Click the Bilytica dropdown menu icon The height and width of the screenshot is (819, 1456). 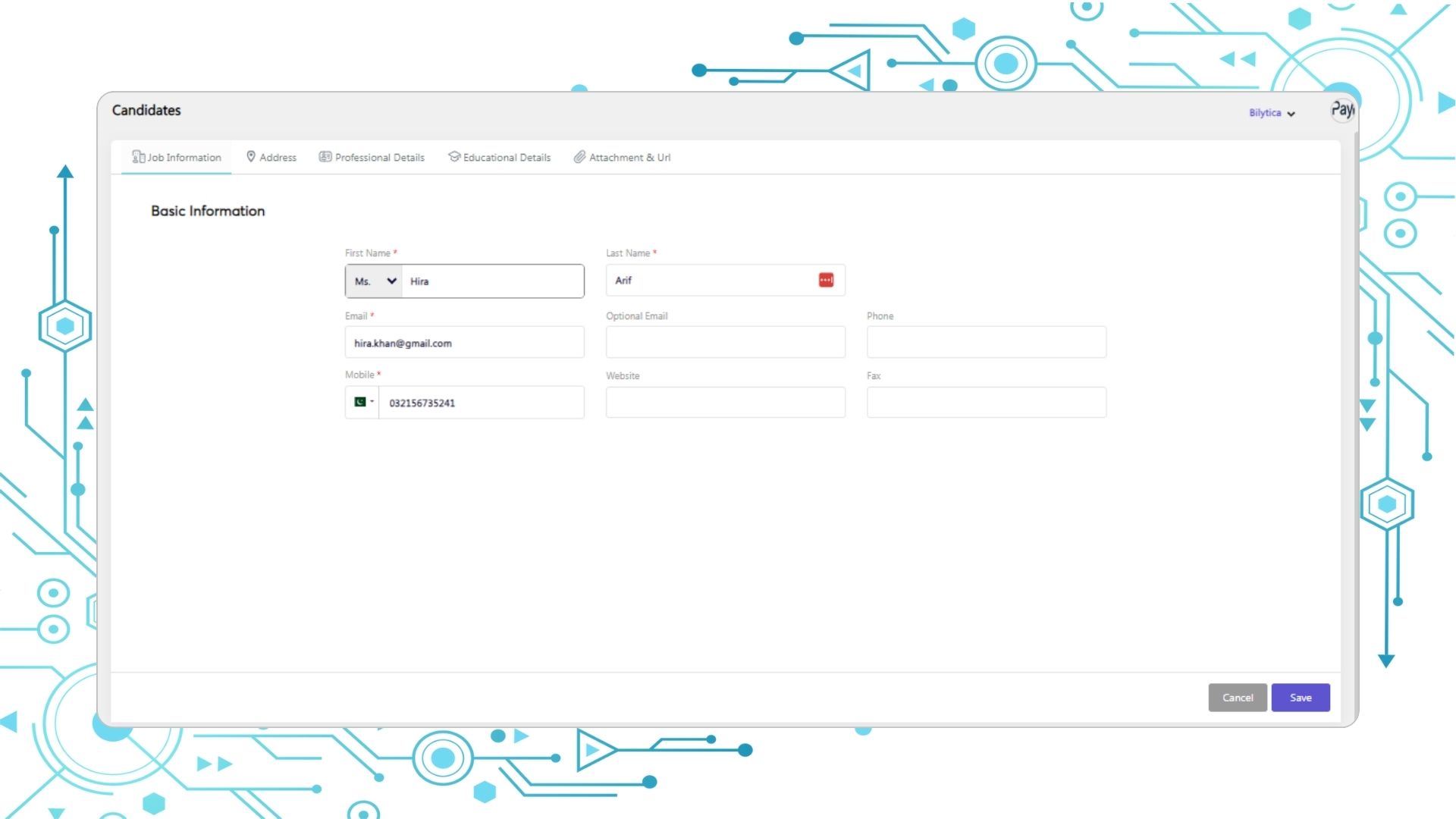coord(1291,113)
